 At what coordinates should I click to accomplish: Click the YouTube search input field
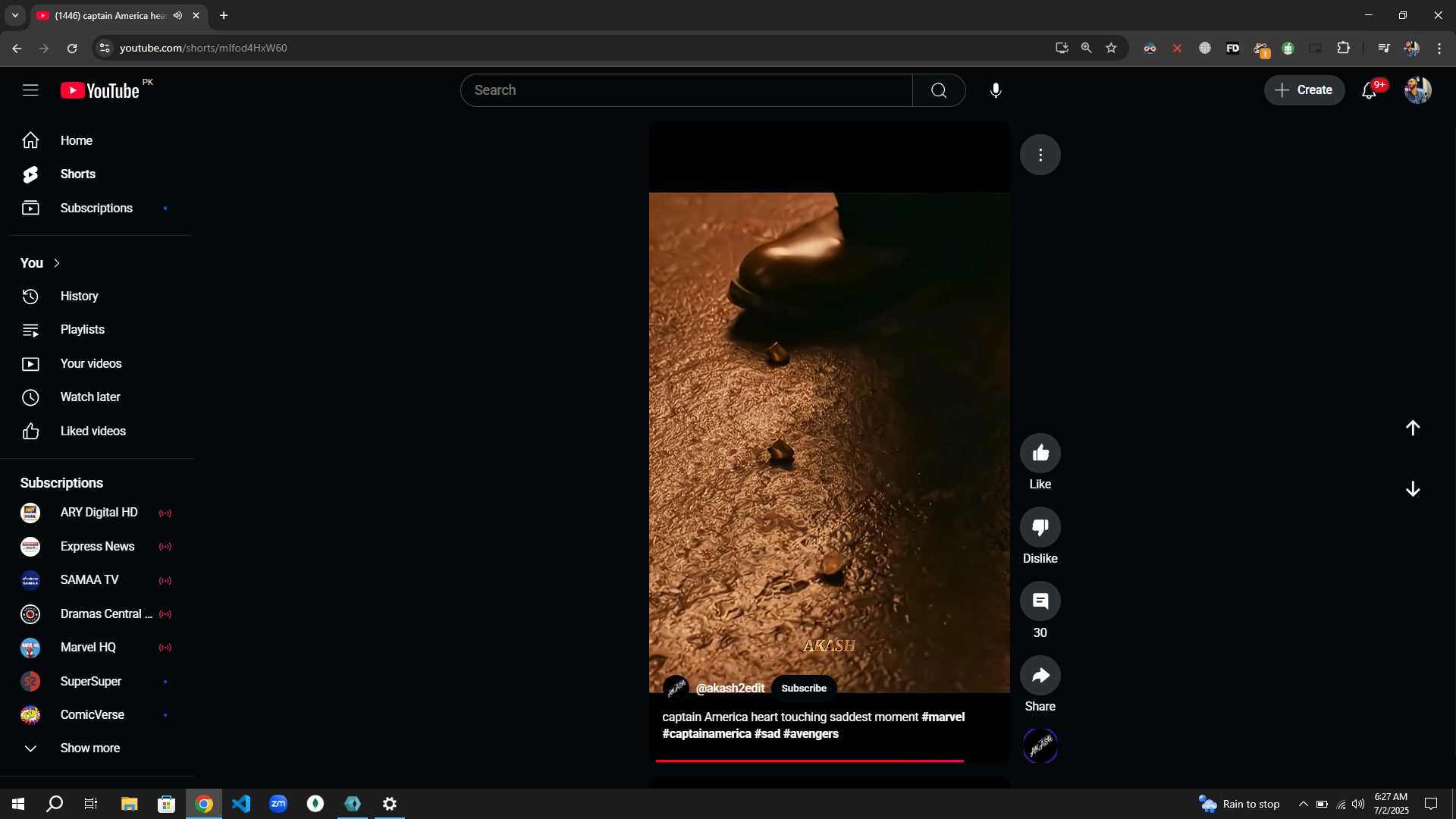click(686, 90)
